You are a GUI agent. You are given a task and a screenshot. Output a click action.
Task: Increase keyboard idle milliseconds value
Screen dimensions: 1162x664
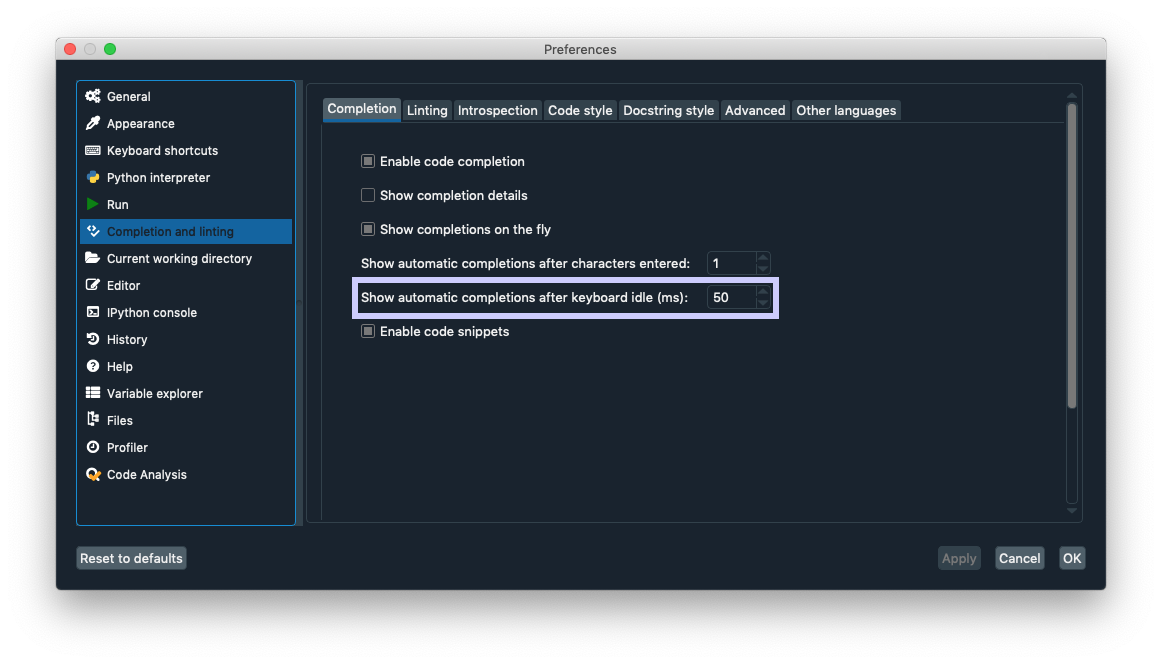point(763,291)
